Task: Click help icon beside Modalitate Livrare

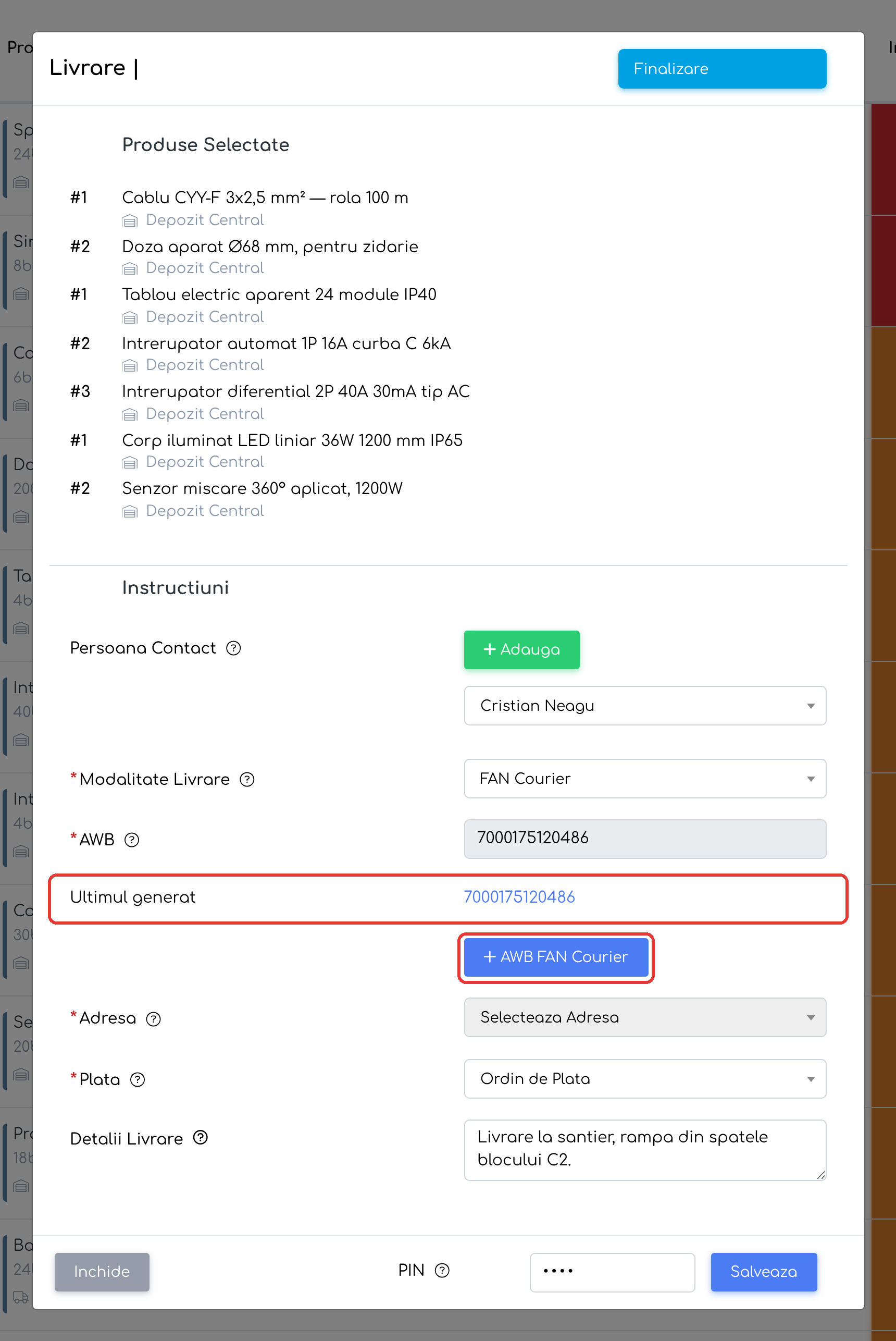Action: pyautogui.click(x=247, y=779)
